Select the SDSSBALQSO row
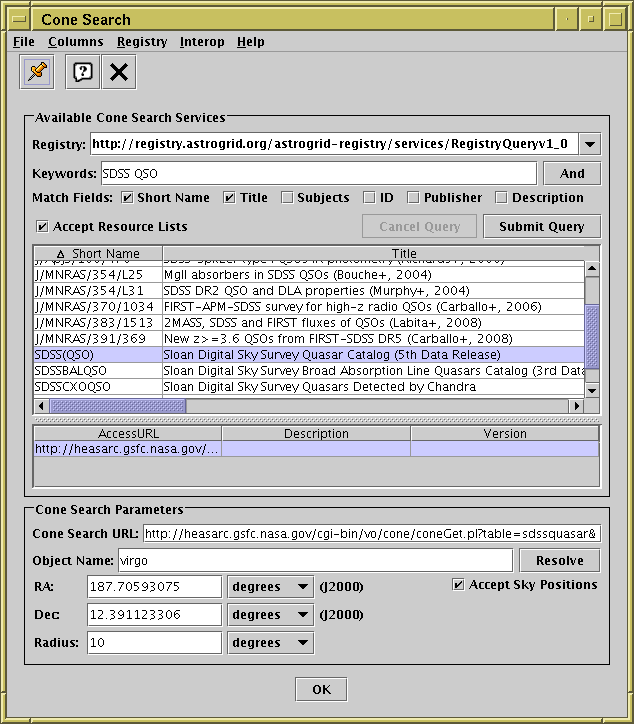The image size is (634, 724). (x=309, y=371)
